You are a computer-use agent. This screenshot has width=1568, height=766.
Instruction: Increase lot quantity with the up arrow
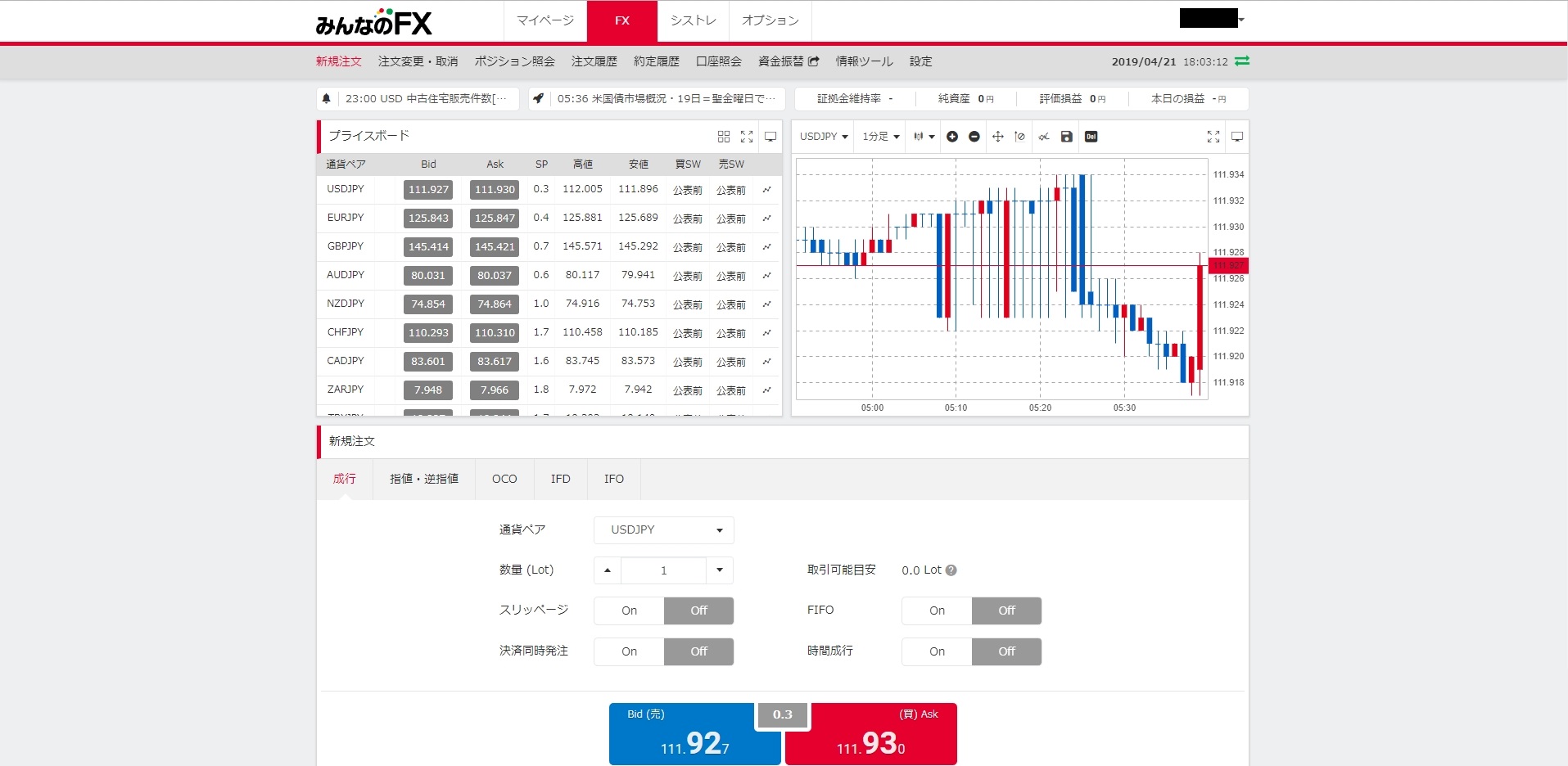point(608,570)
